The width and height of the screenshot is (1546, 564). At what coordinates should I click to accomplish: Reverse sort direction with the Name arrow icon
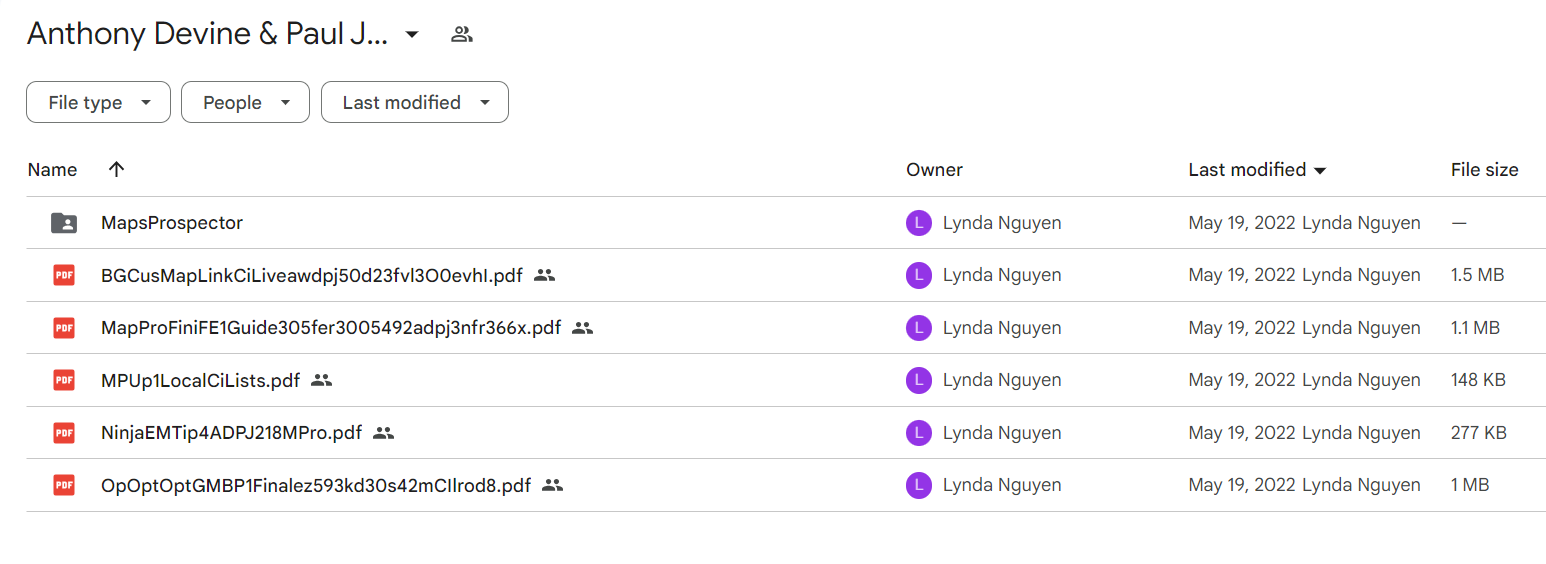tap(116, 169)
